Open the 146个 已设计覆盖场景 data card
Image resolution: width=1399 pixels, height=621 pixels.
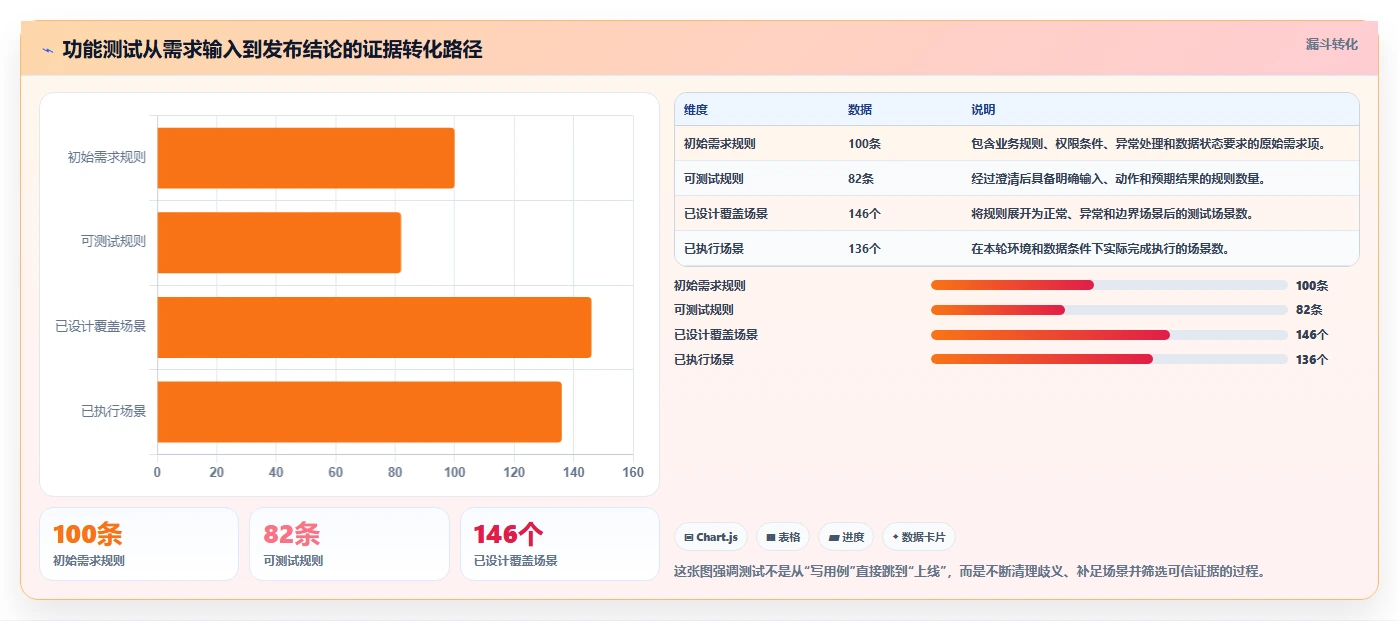coord(560,544)
